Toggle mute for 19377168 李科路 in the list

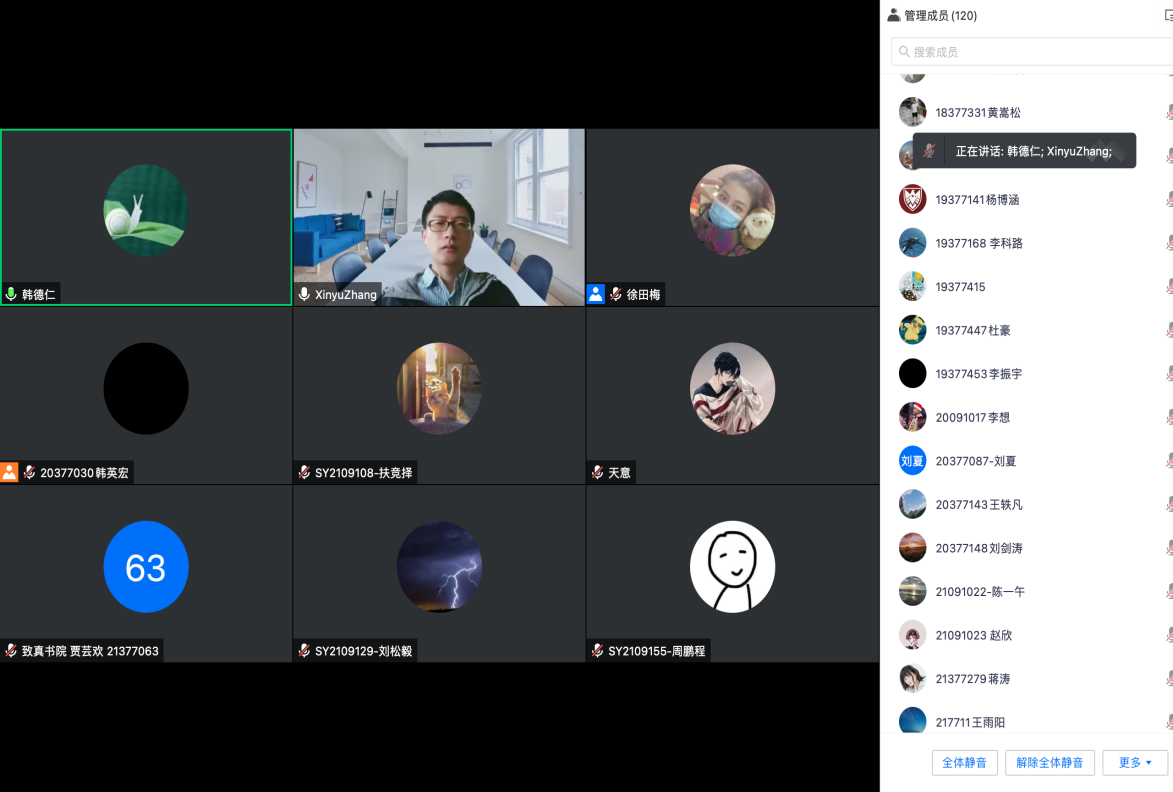(x=1168, y=243)
